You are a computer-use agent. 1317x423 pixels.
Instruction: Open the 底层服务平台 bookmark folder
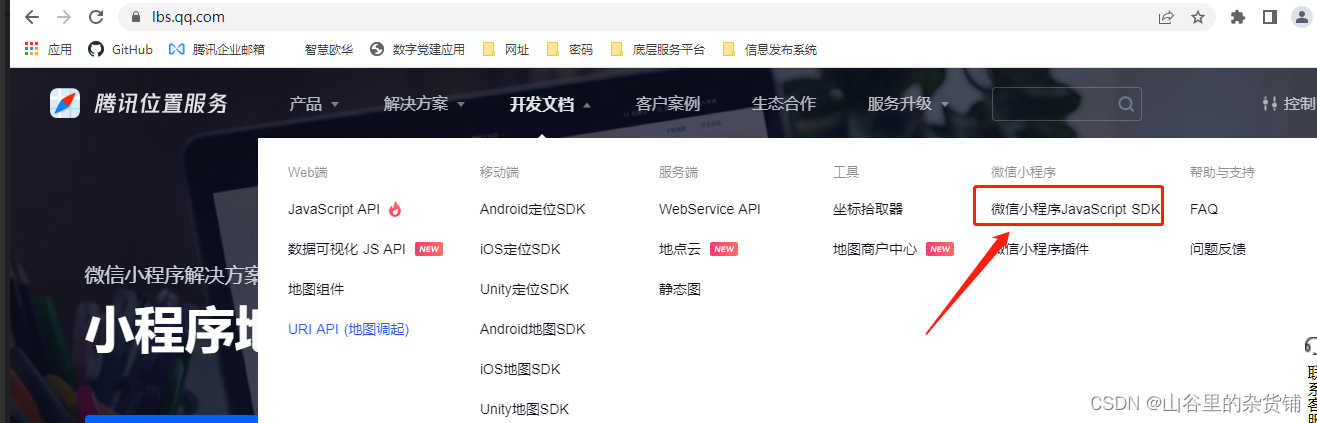[x=657, y=49]
